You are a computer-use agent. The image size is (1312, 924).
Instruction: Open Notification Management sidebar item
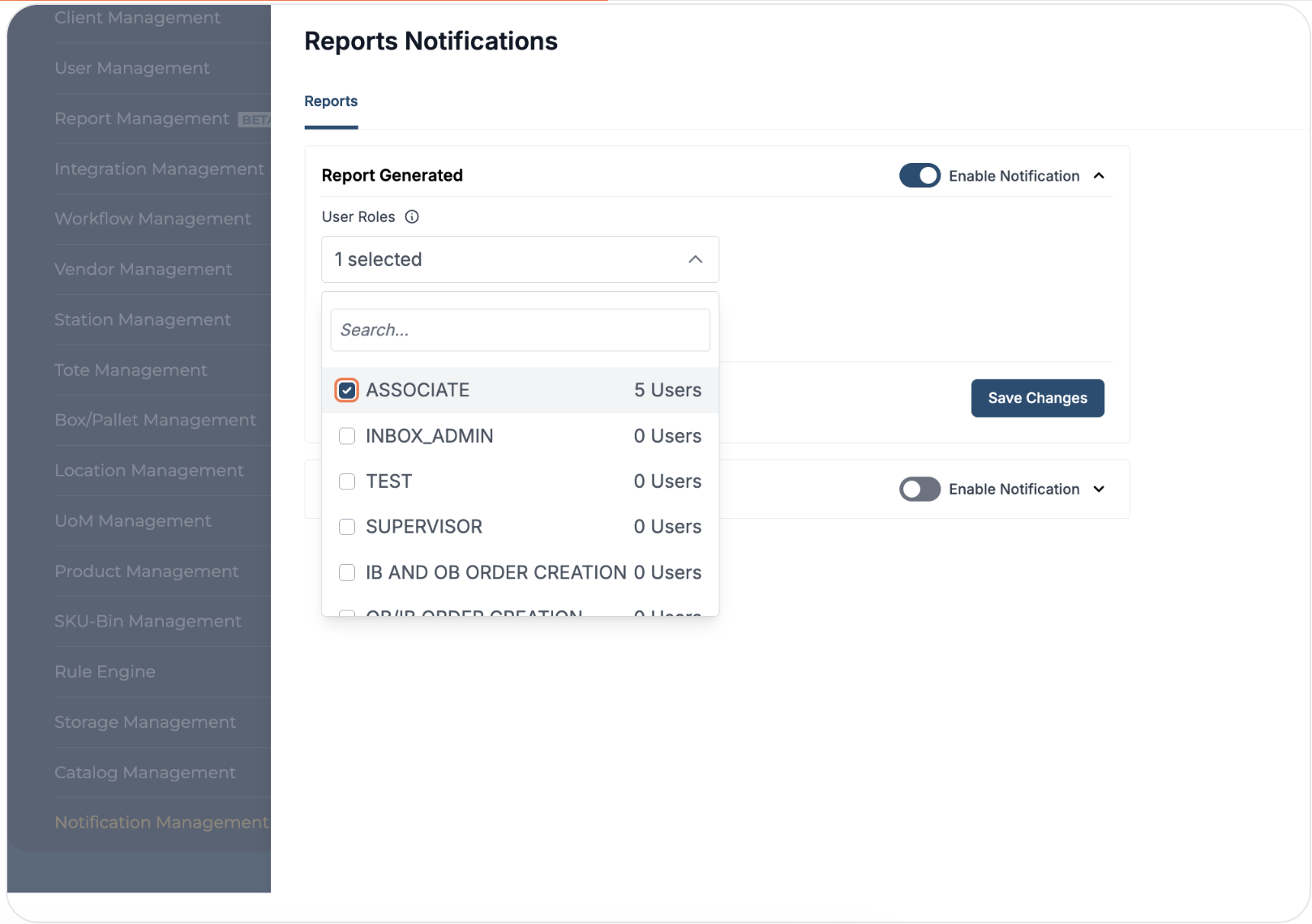[x=161, y=823]
